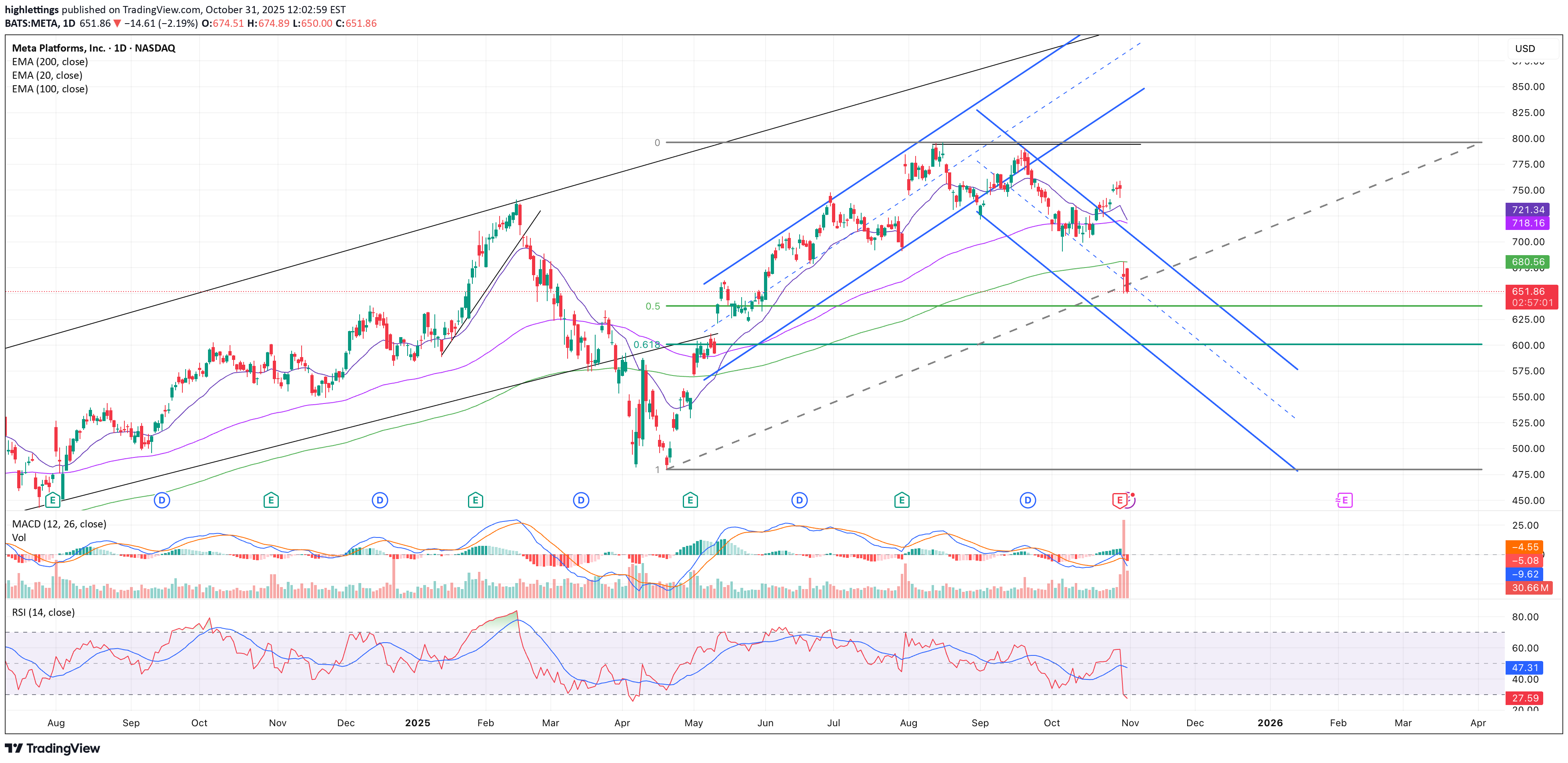Click the TradingView logo at bottom left
The height and width of the screenshot is (763, 1568).
(x=52, y=748)
